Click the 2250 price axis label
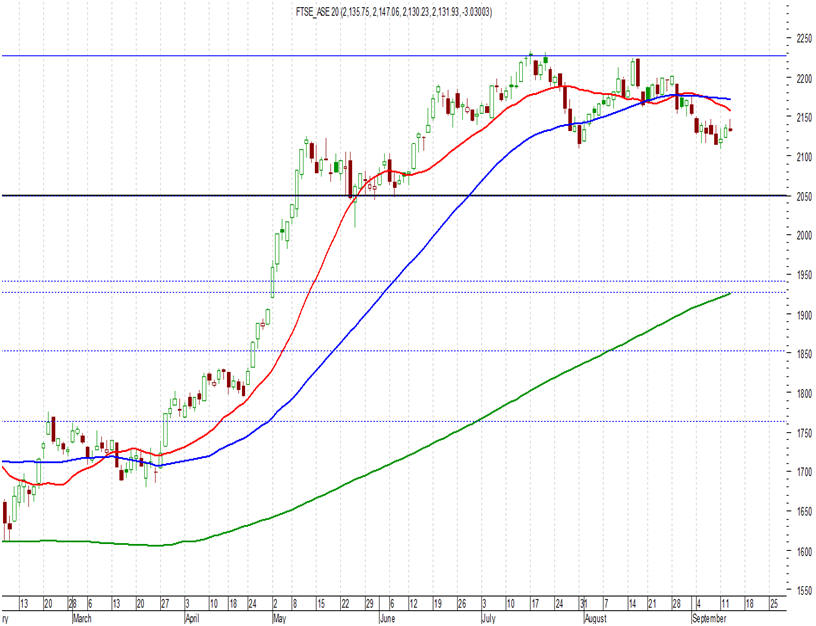This screenshot has width=816, height=626. (x=804, y=39)
